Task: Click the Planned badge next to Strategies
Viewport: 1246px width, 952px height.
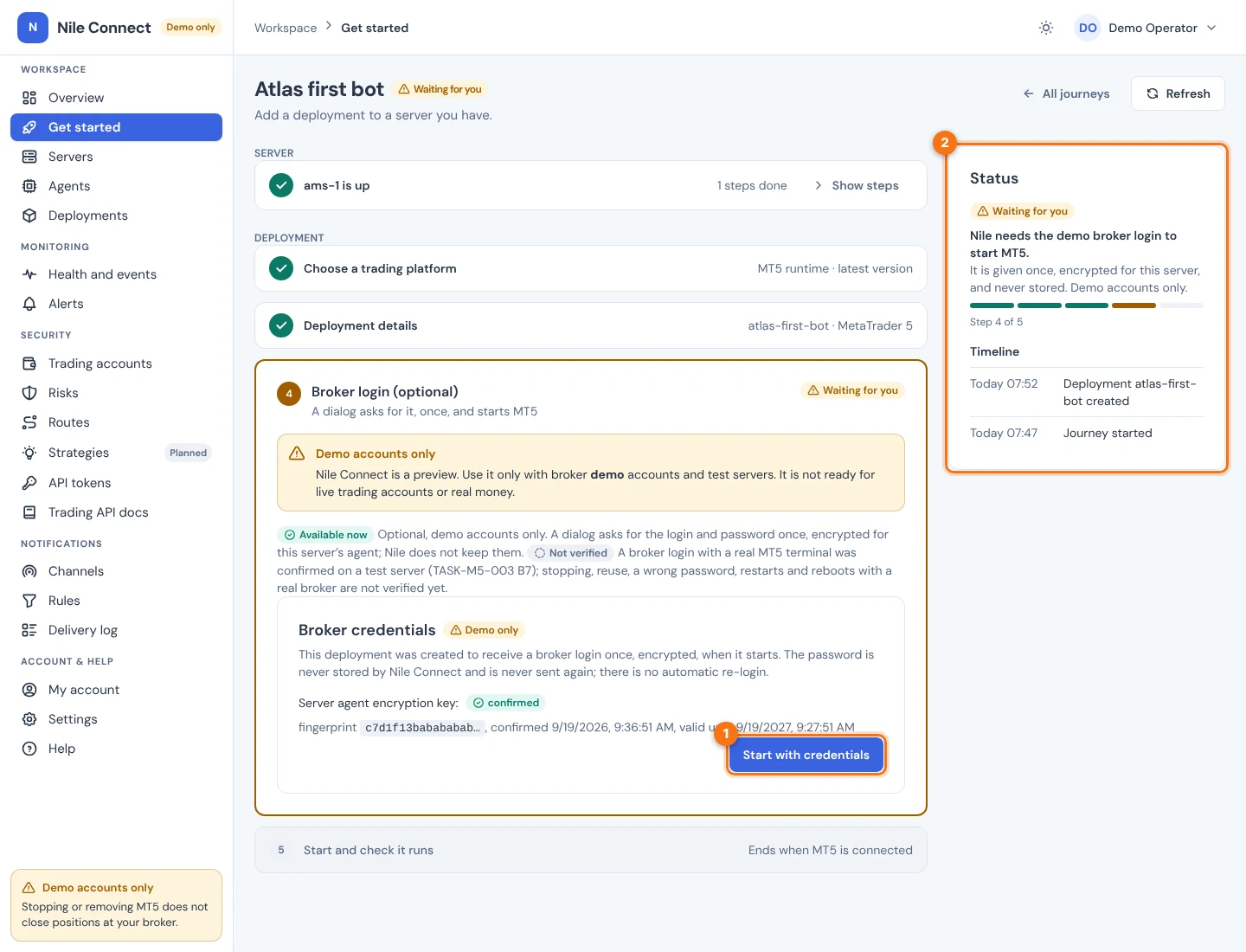Action: pyautogui.click(x=188, y=453)
